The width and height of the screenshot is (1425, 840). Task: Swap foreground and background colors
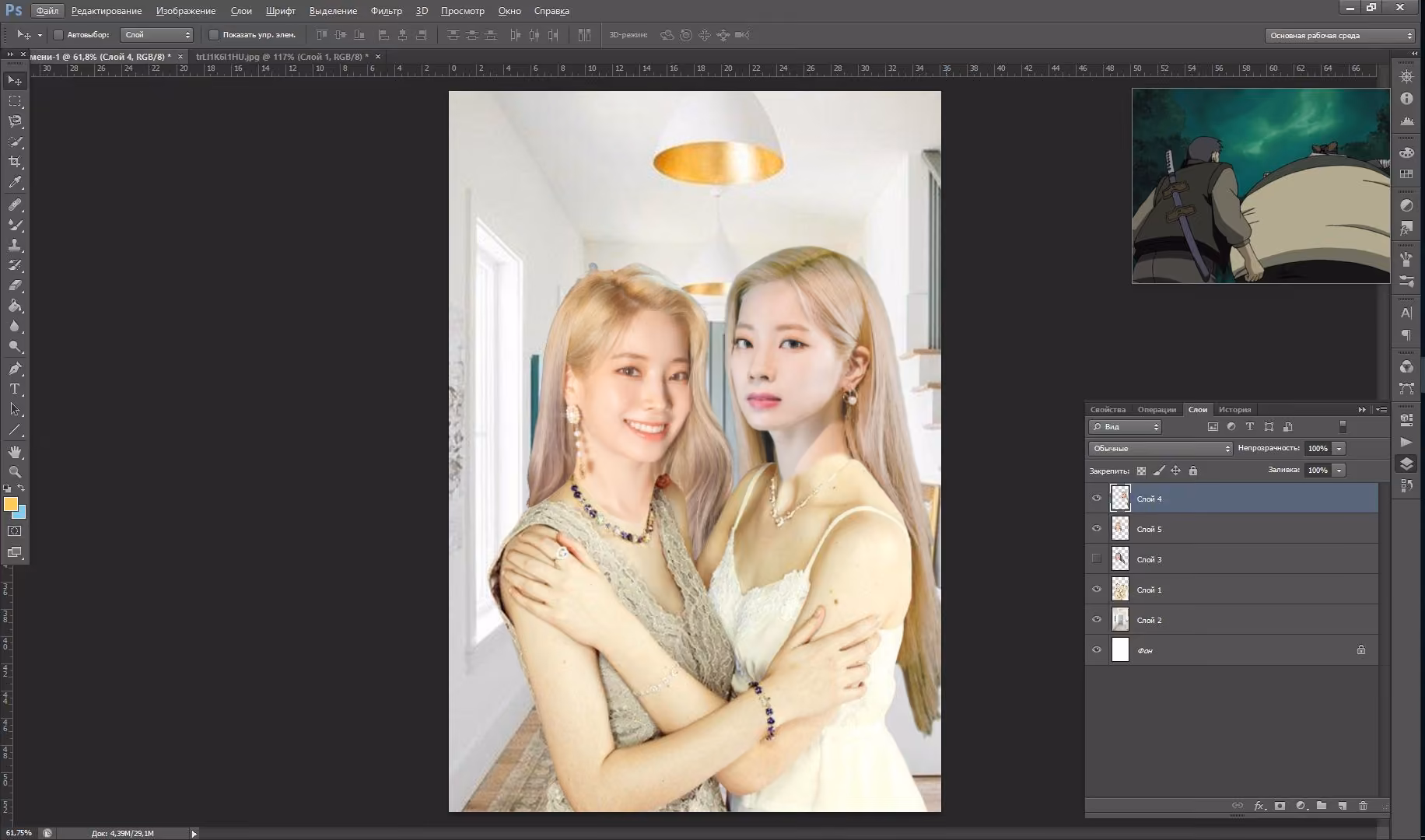(21, 488)
